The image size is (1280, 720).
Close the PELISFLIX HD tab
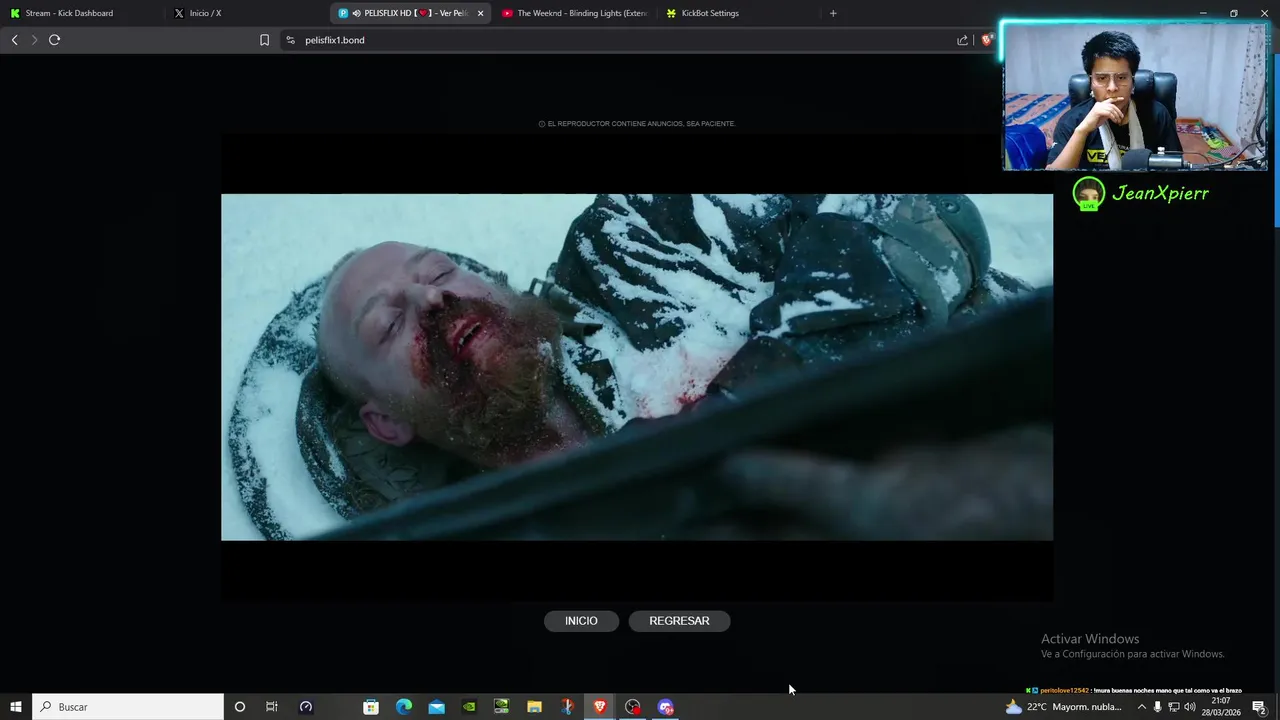click(x=480, y=13)
